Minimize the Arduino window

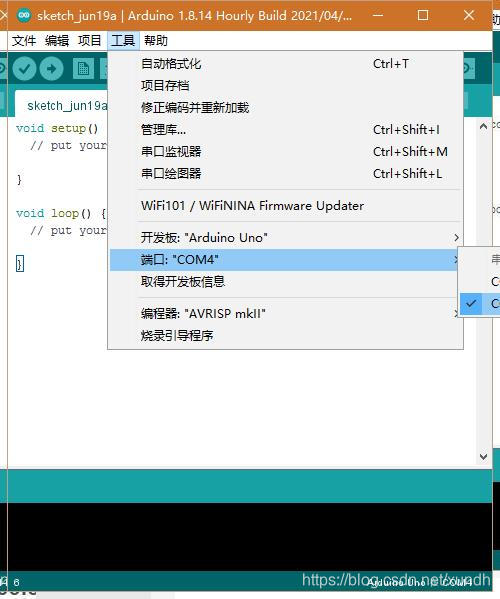pyautogui.click(x=377, y=15)
